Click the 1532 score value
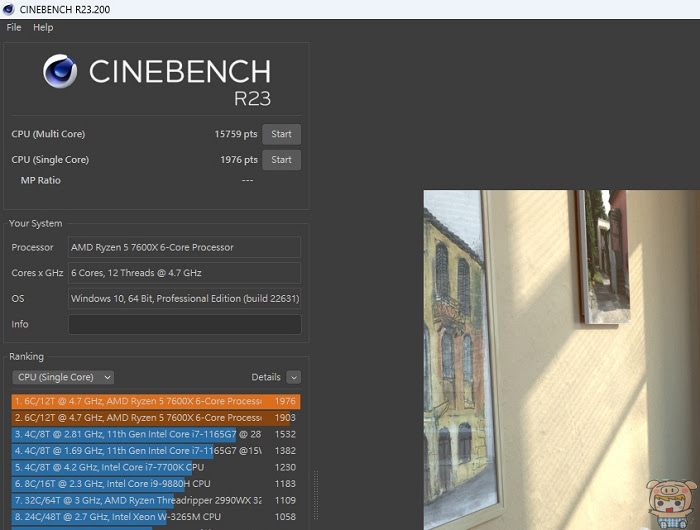This screenshot has width=700, height=530. [285, 434]
